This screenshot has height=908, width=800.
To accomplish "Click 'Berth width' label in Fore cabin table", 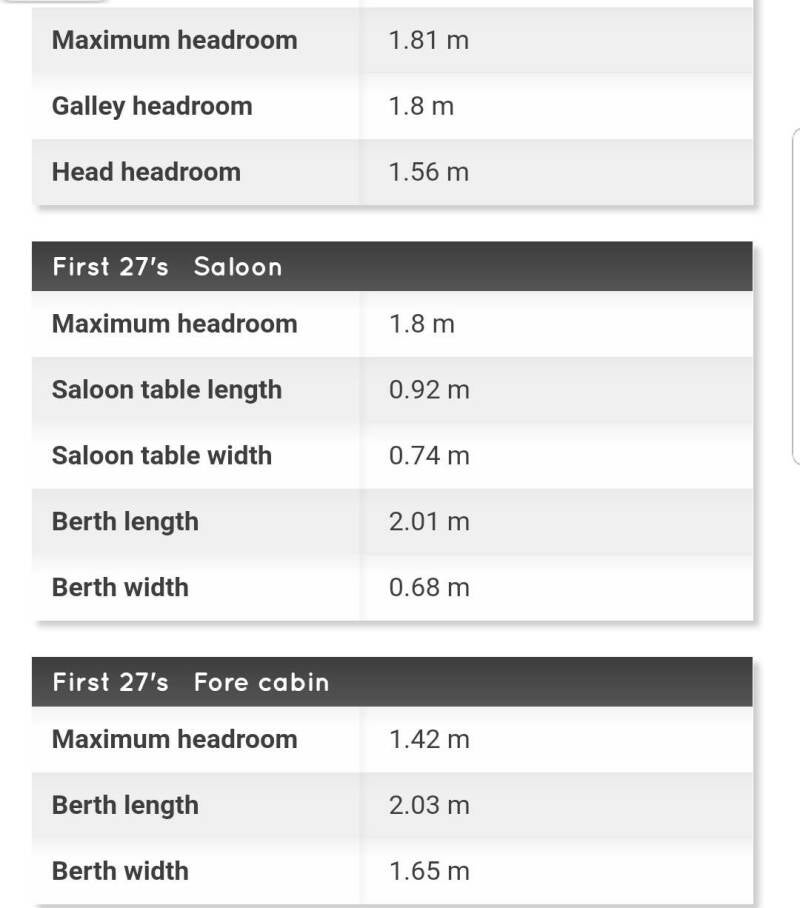I will click(x=120, y=871).
